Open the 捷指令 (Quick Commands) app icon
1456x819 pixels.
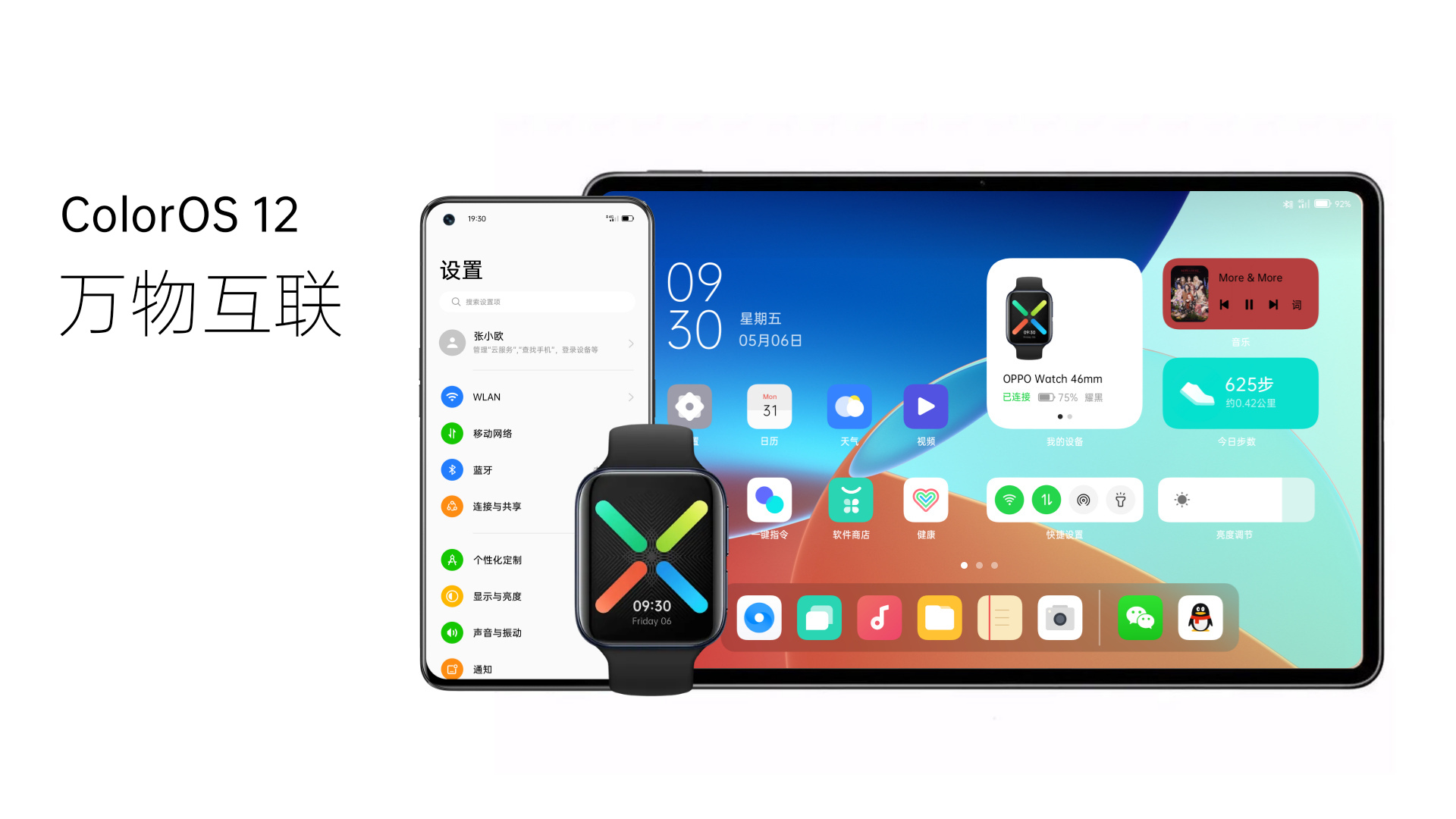pyautogui.click(x=764, y=498)
